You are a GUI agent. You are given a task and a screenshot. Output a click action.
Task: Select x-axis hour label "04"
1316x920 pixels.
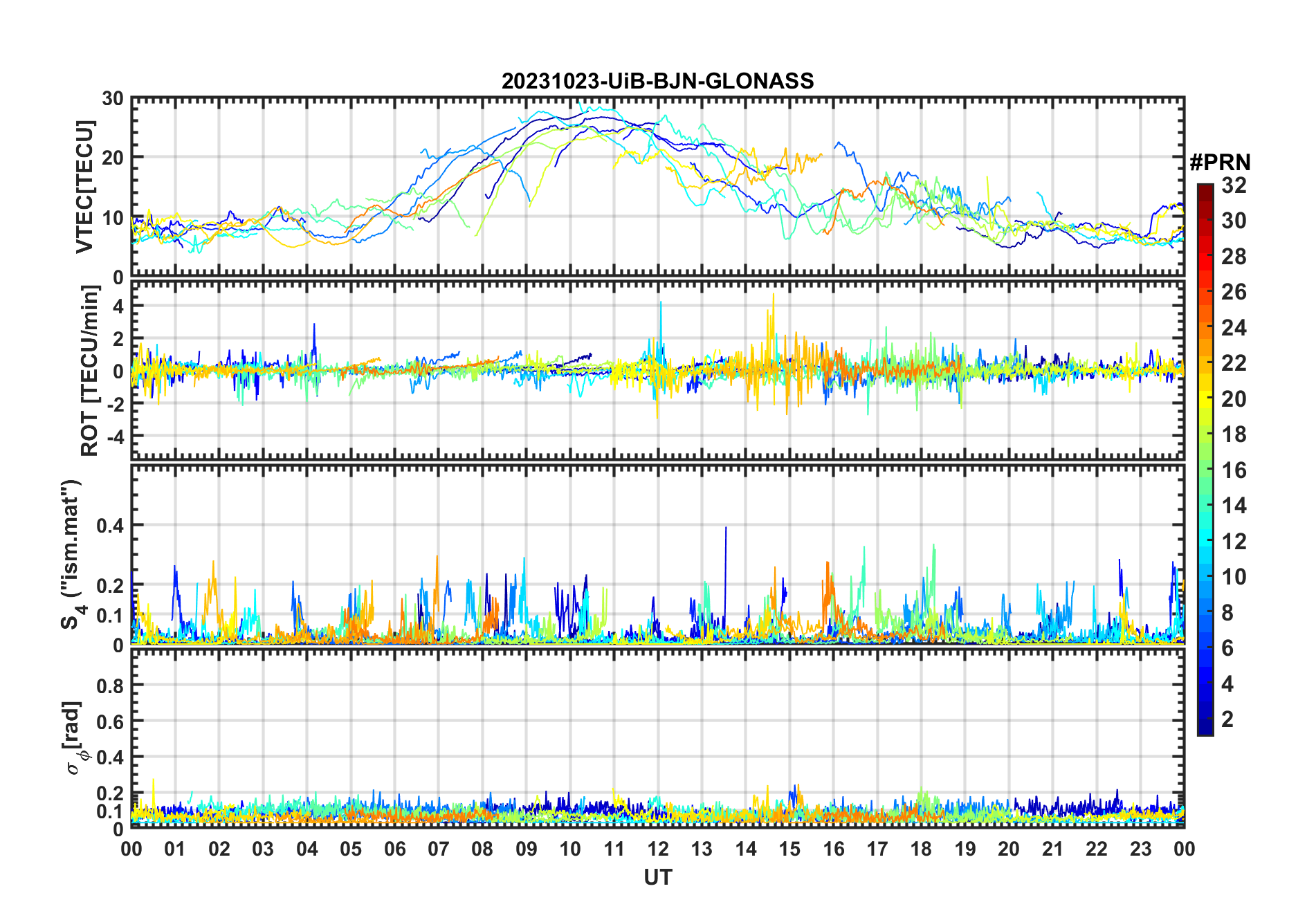[307, 848]
